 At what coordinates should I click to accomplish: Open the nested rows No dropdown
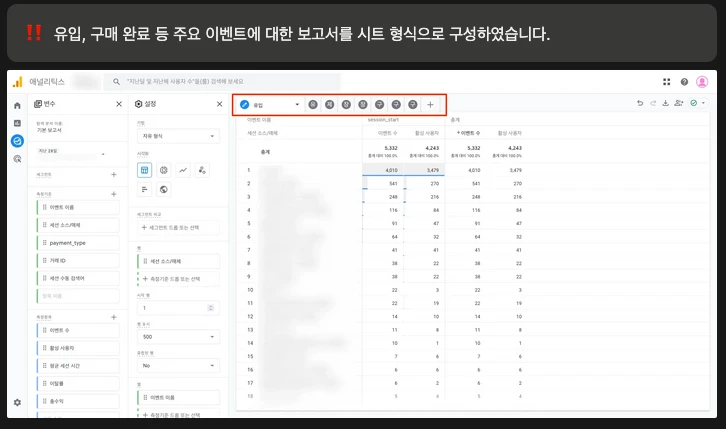178,366
